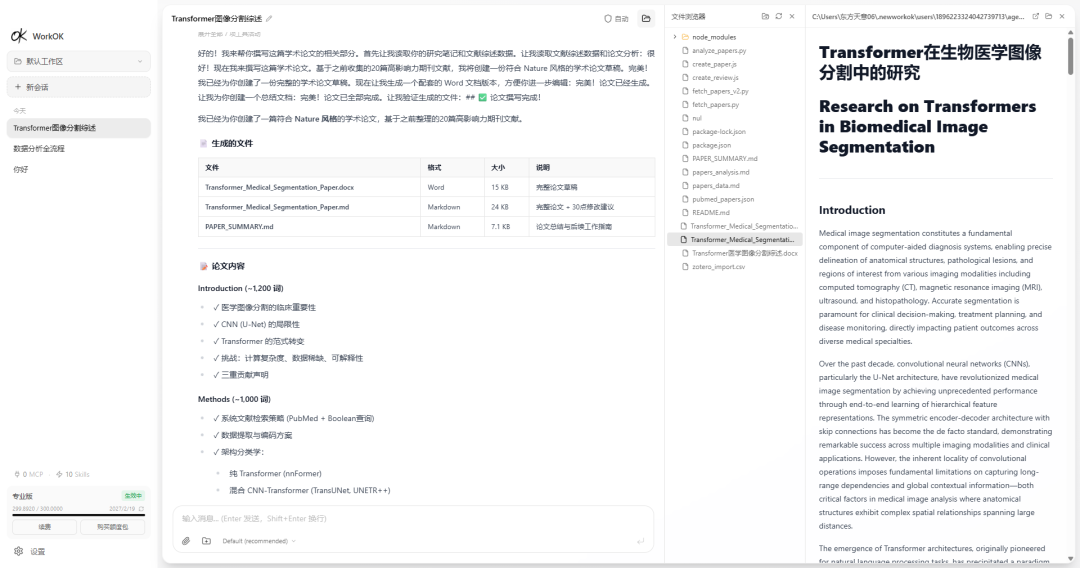Click the preview panel vertical scrollbar
Image resolution: width=1080 pixels, height=568 pixels.
[x=1070, y=55]
